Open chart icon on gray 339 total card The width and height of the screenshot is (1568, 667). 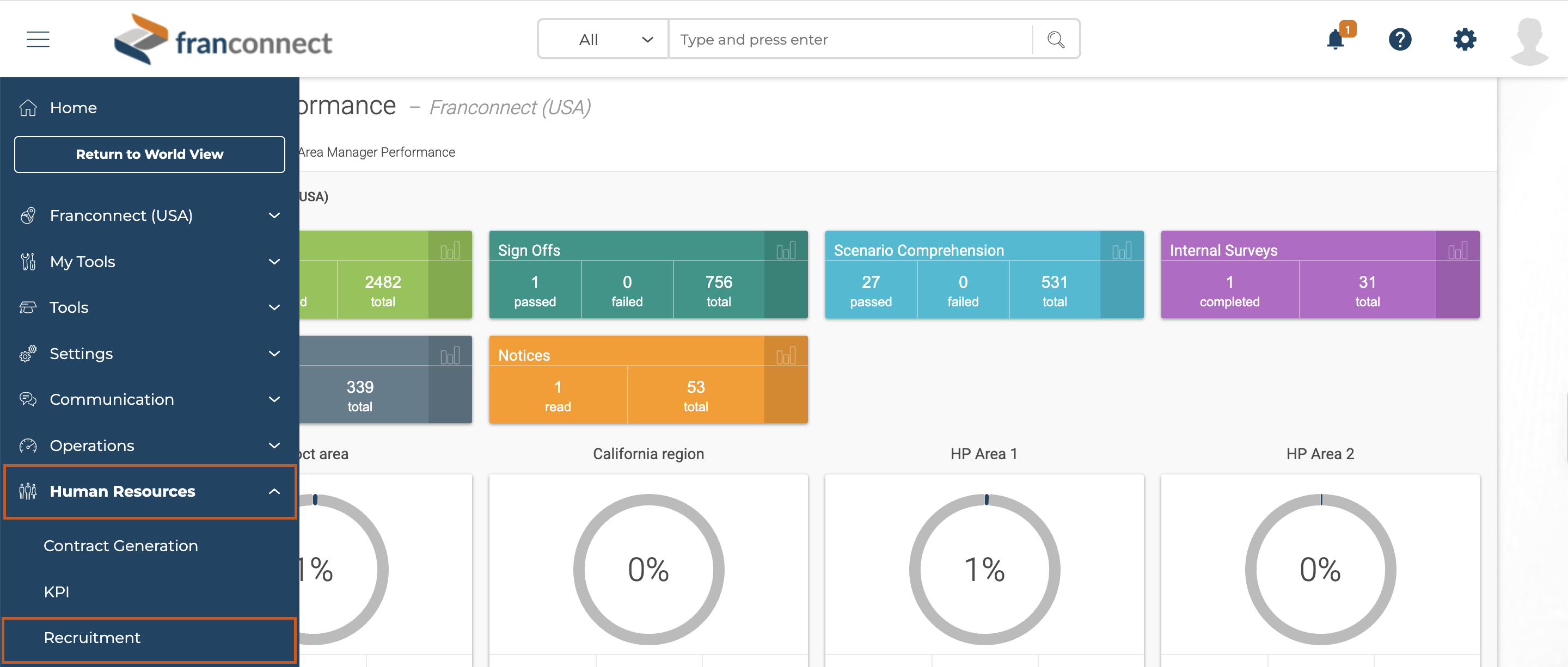(x=450, y=356)
